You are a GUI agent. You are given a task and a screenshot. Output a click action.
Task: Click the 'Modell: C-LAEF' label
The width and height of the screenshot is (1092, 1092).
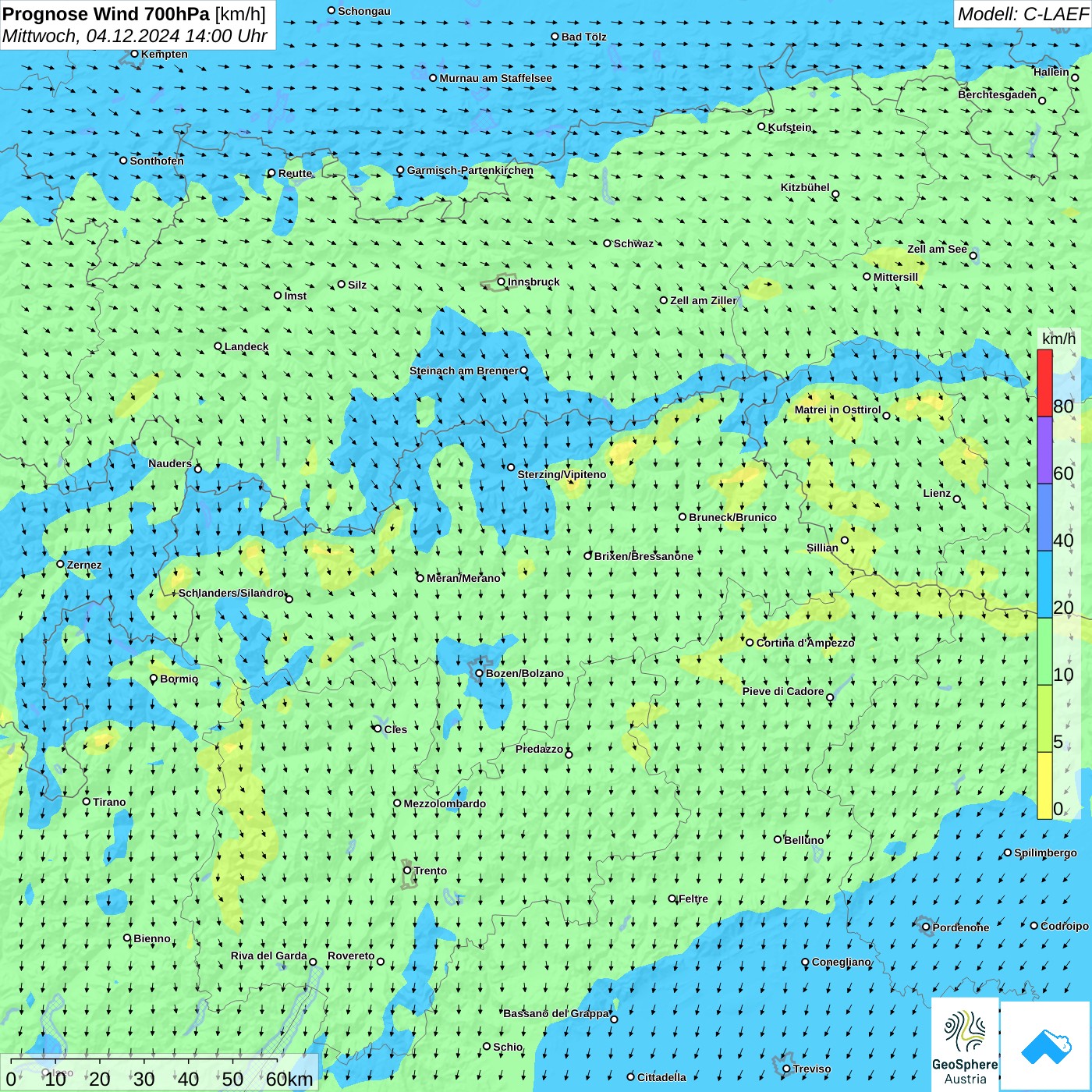1022,14
